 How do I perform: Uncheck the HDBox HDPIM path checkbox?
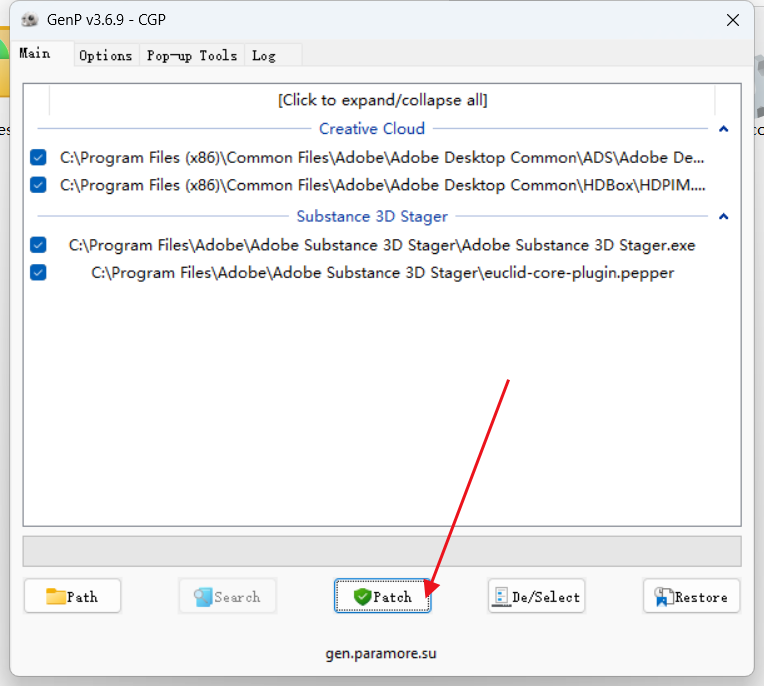click(38, 185)
